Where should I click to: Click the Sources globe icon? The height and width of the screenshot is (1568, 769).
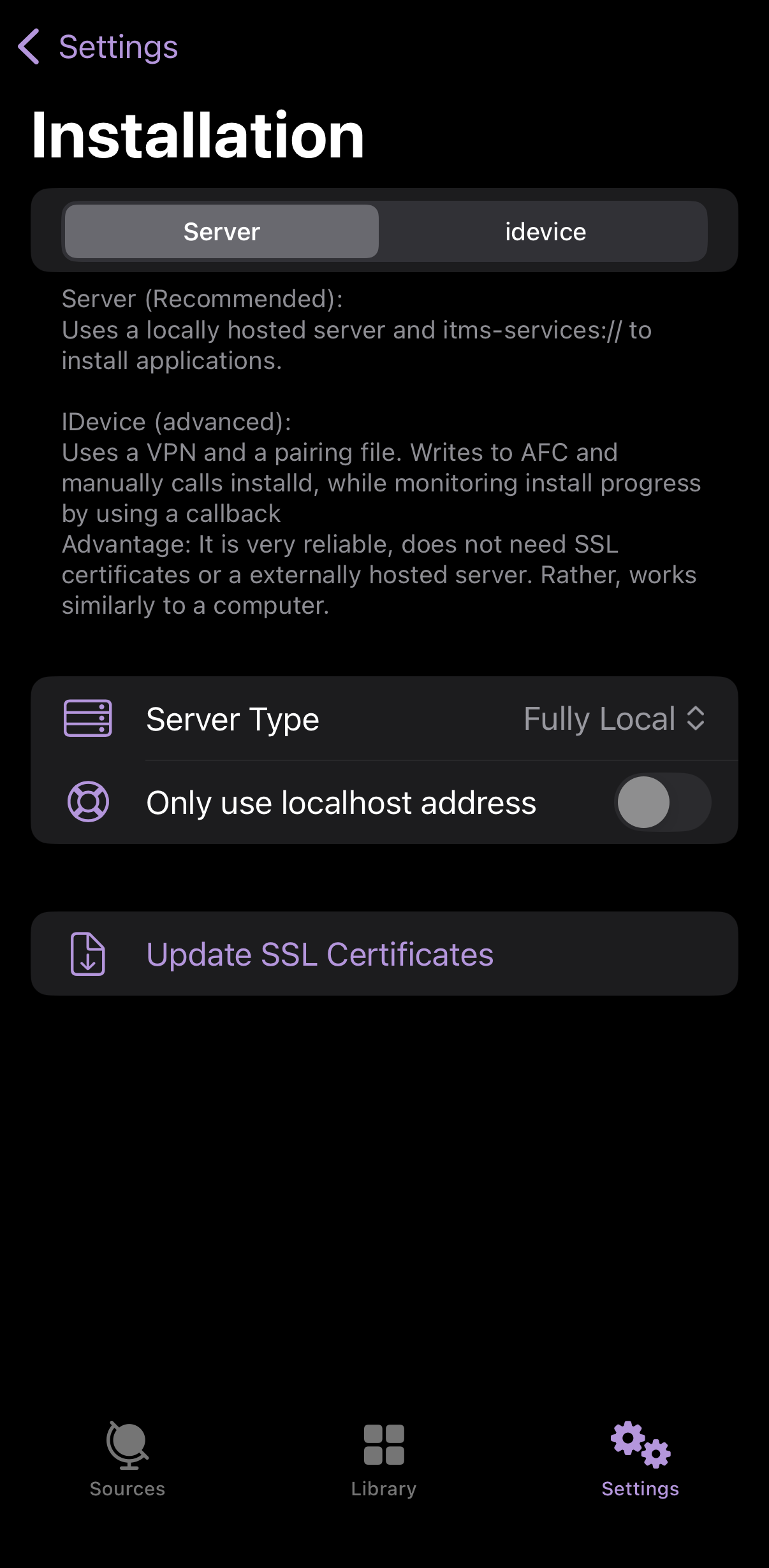pos(128,1445)
